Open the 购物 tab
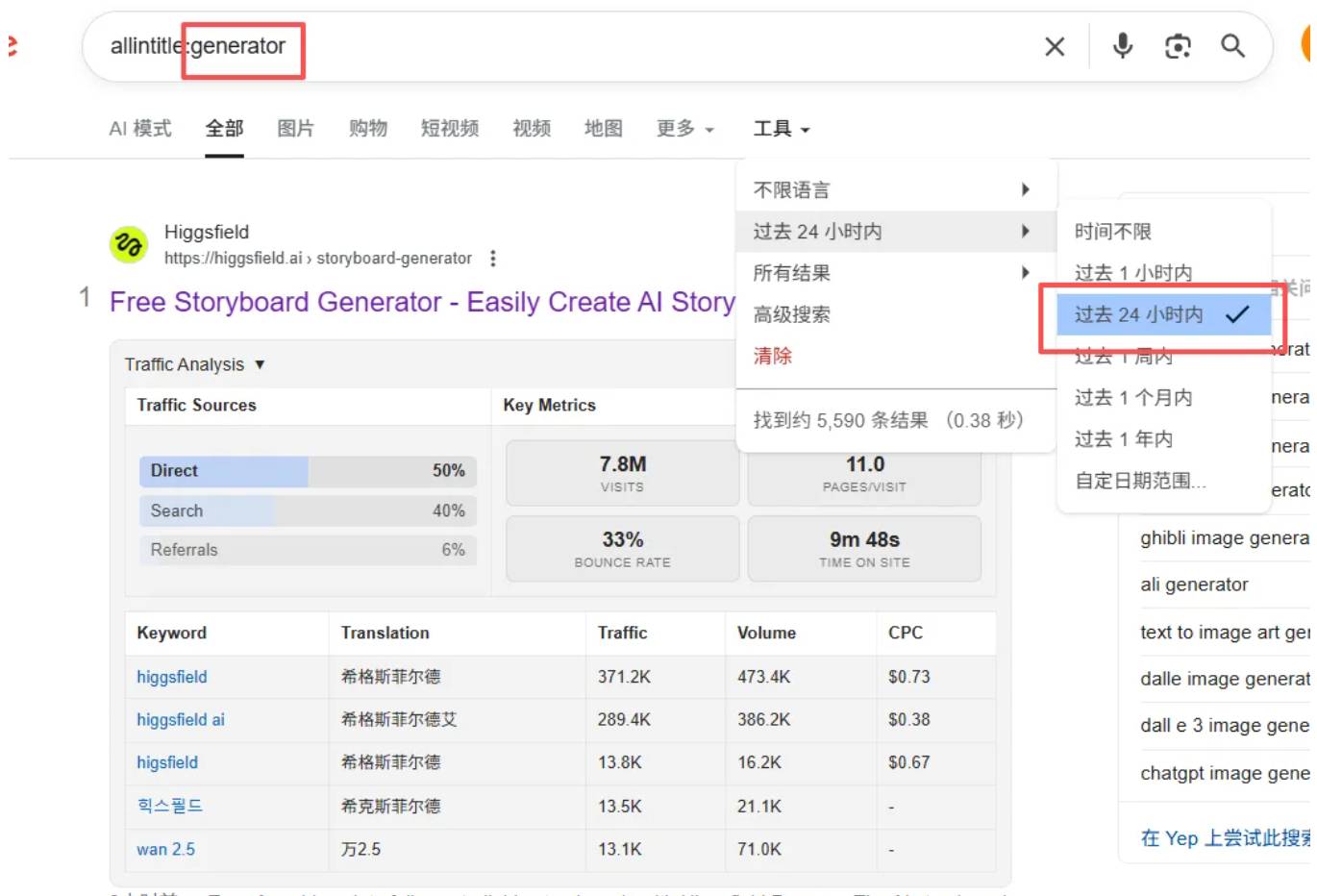The height and width of the screenshot is (896, 1317). pyautogui.click(x=367, y=128)
